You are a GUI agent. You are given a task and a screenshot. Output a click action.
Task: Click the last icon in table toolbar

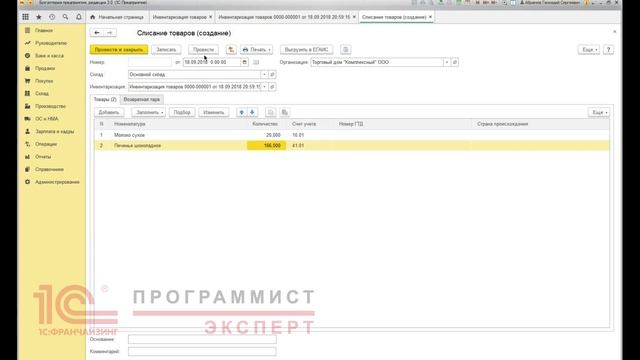tap(284, 112)
